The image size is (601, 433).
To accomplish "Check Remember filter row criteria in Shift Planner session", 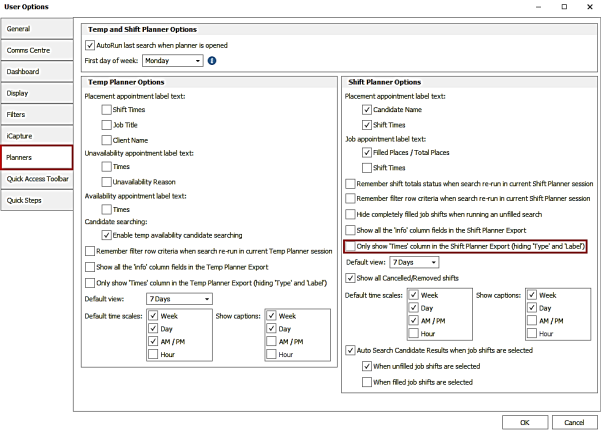I will [x=350, y=198].
